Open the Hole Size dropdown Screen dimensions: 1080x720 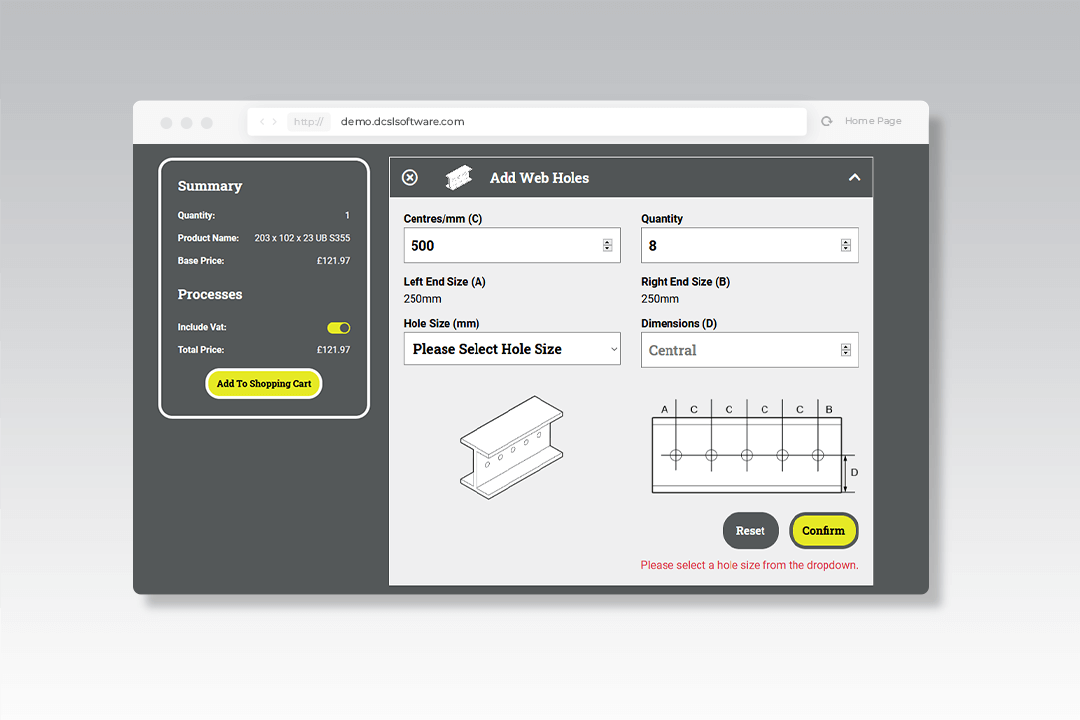(512, 349)
